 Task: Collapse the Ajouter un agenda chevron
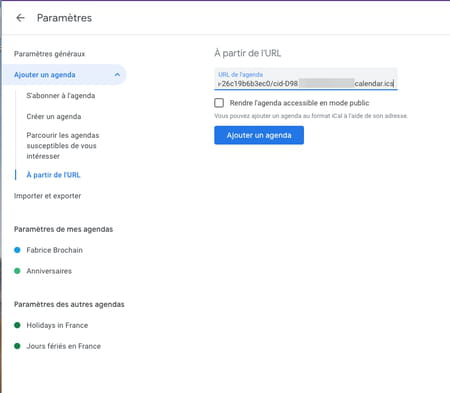click(117, 75)
